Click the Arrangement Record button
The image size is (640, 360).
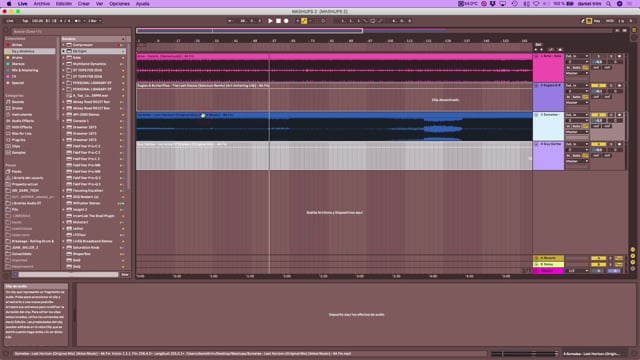pyautogui.click(x=286, y=21)
